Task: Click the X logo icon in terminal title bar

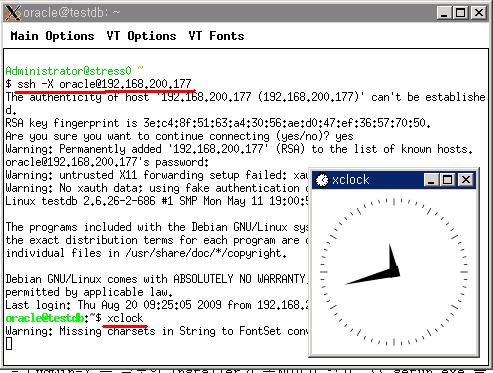Action: pyautogui.click(x=12, y=13)
